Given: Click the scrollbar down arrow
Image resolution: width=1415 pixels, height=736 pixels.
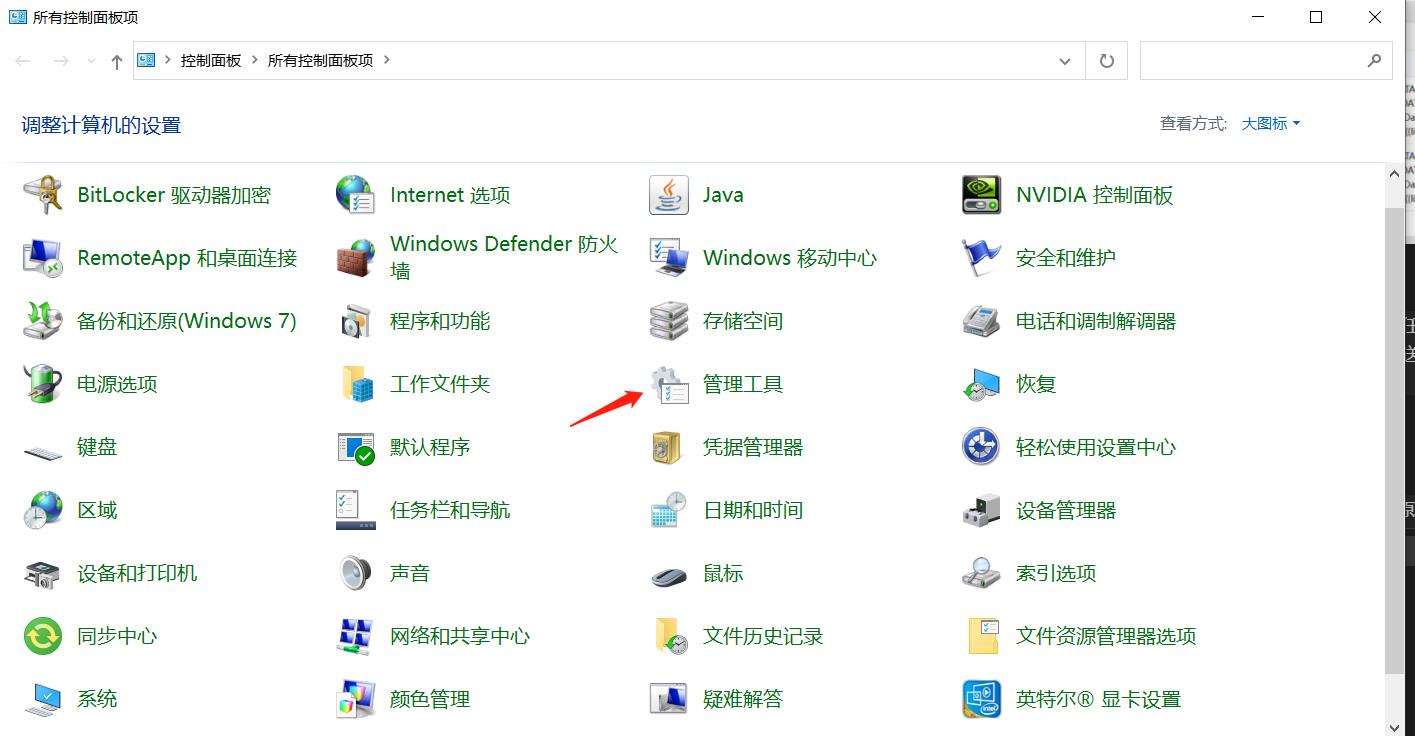Looking at the screenshot, I should click(1395, 727).
